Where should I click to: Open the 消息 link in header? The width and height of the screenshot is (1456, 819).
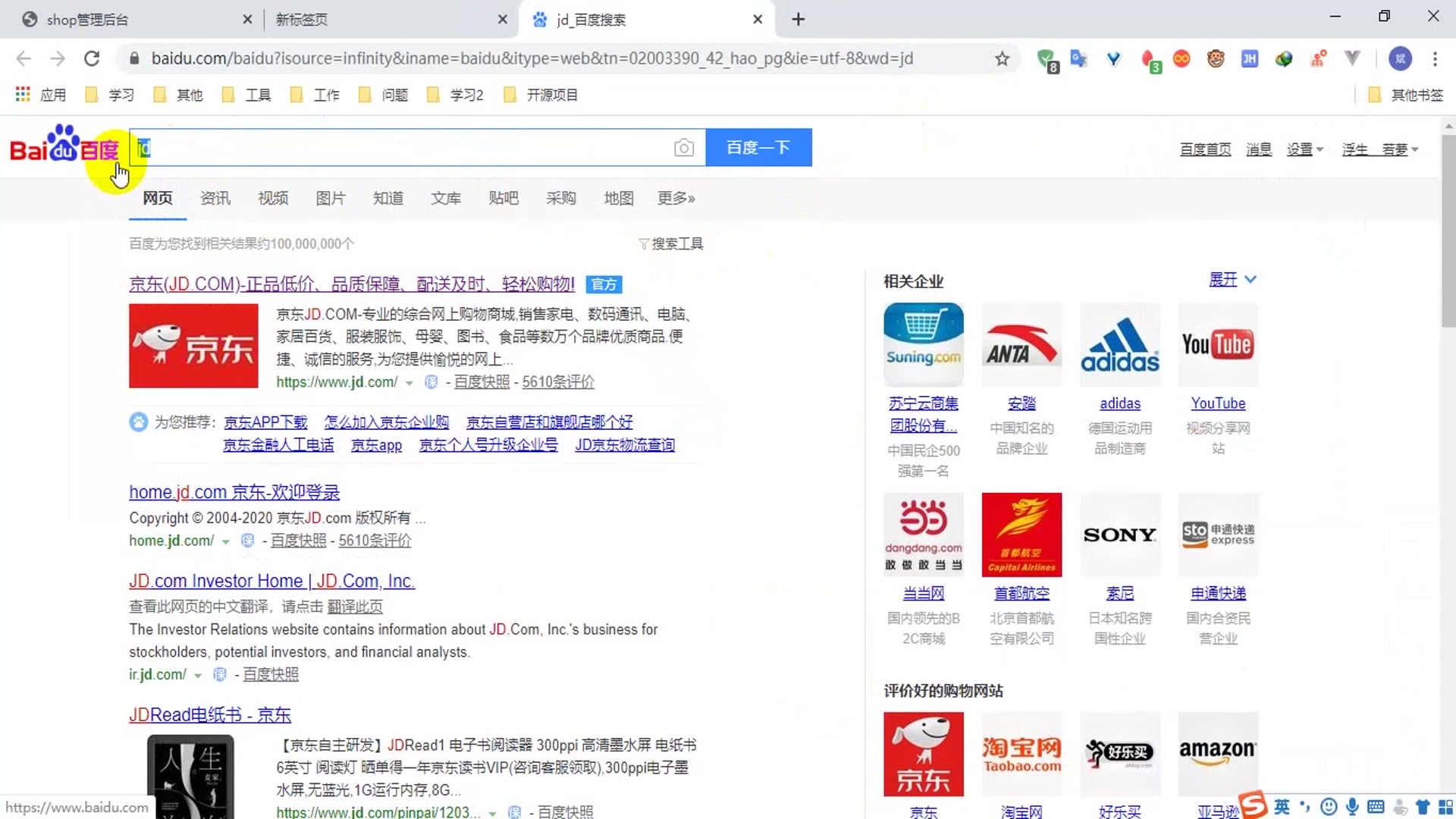1259,149
